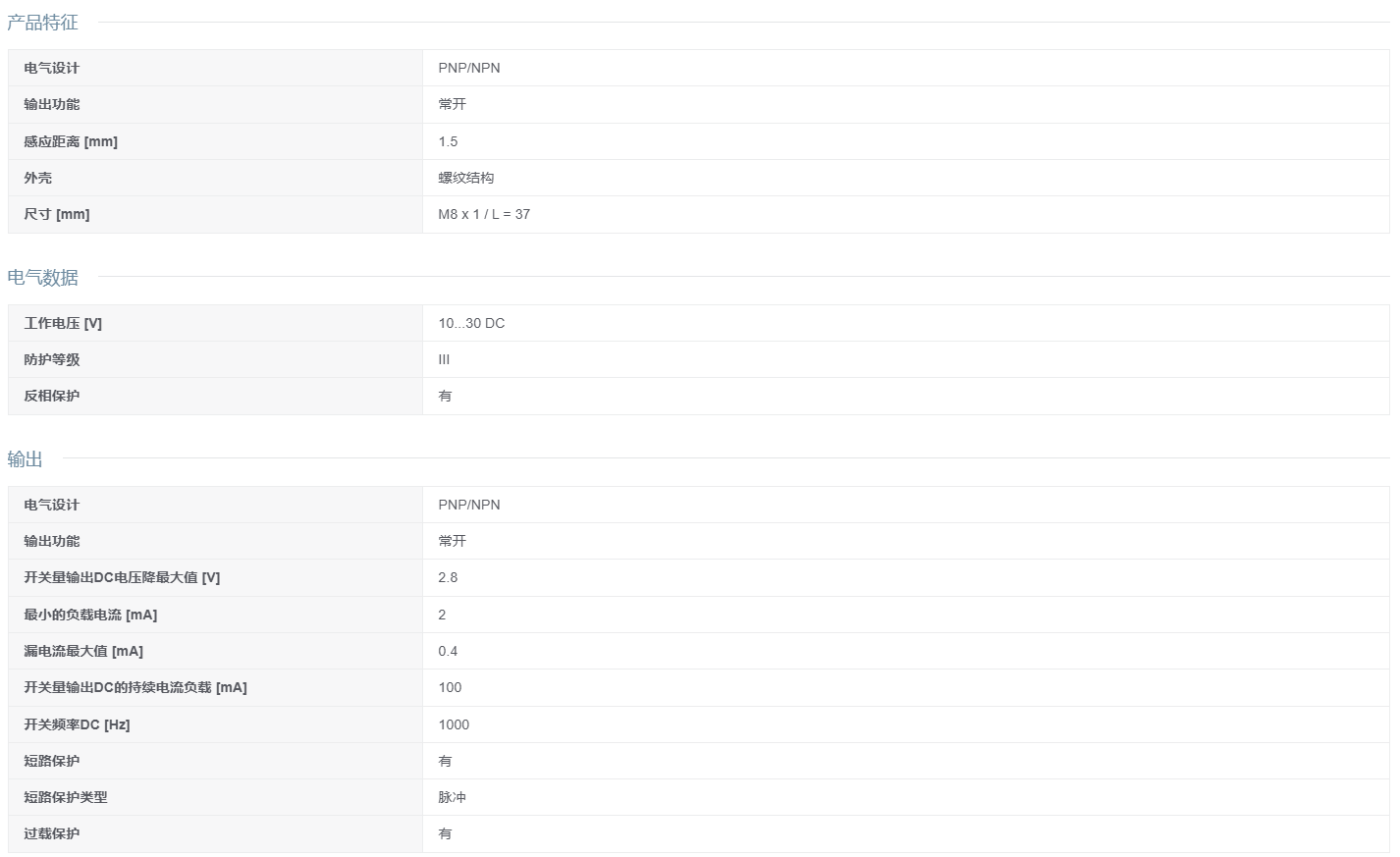Click value 2 in 最小的负载电流 row
1400x857 pixels.
pos(442,615)
